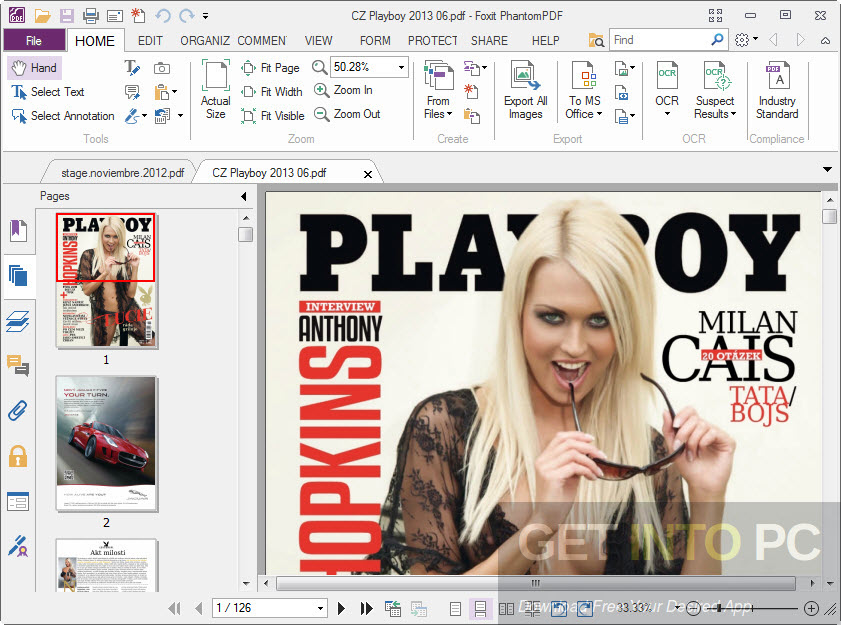Open the From Files create menu
The image size is (841, 625).
438,90
